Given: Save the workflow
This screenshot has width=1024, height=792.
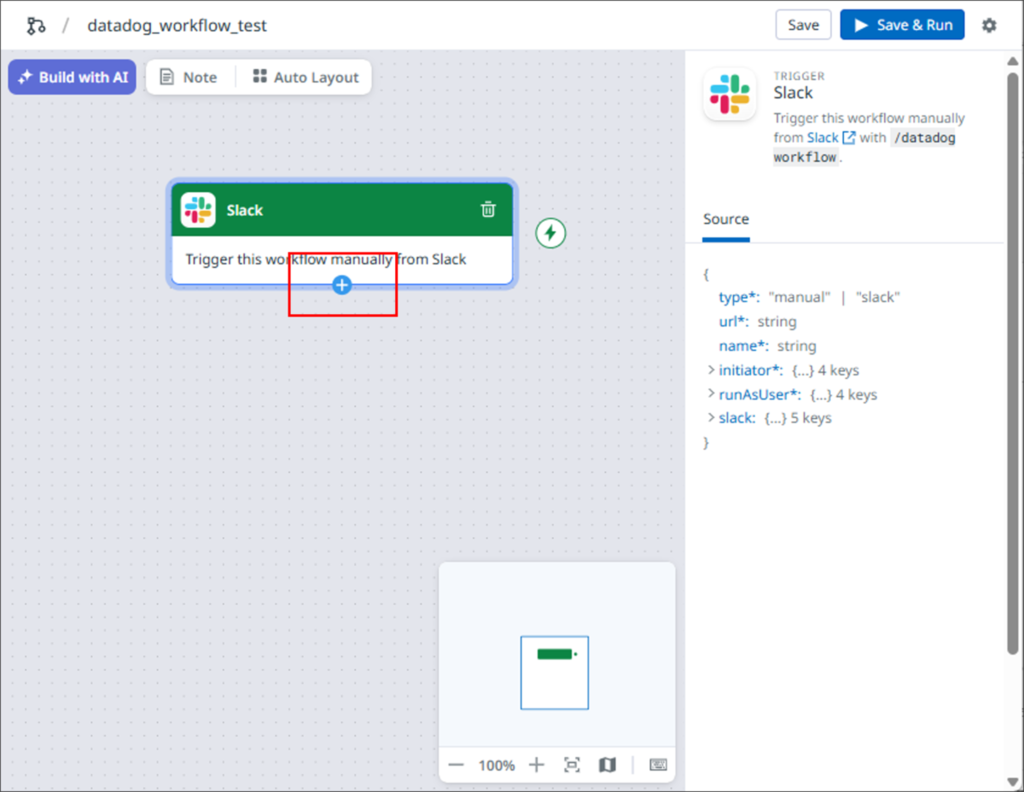Looking at the screenshot, I should coord(803,25).
